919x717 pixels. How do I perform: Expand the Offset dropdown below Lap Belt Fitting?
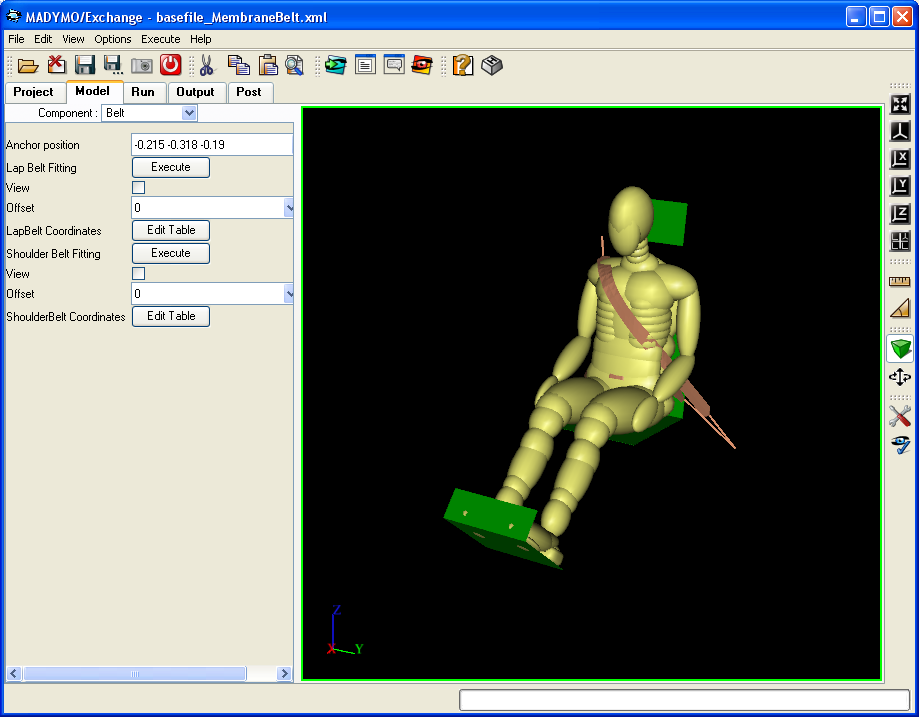tap(289, 208)
